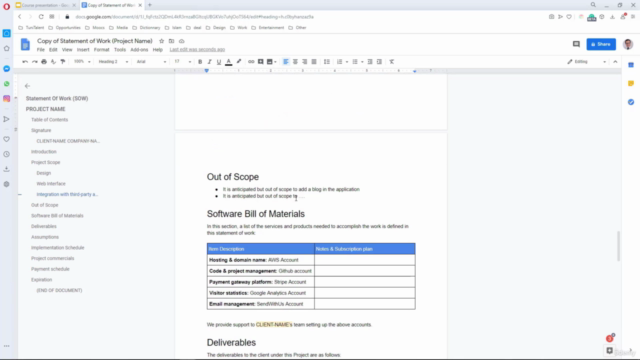The height and width of the screenshot is (360, 640).
Task: Set left alignment
Action: click(286, 62)
